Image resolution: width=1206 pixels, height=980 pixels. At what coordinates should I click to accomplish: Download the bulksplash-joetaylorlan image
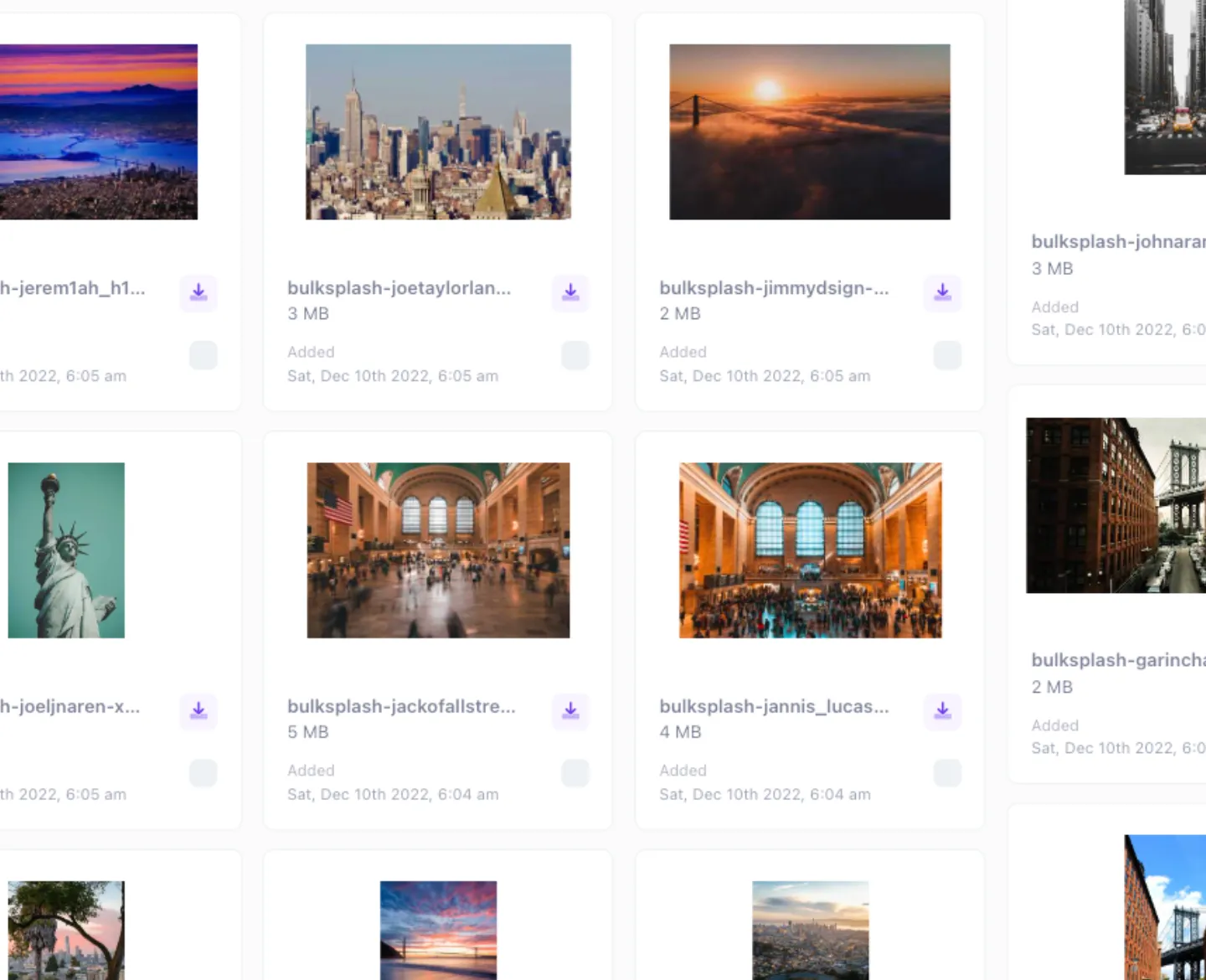pyautogui.click(x=570, y=292)
